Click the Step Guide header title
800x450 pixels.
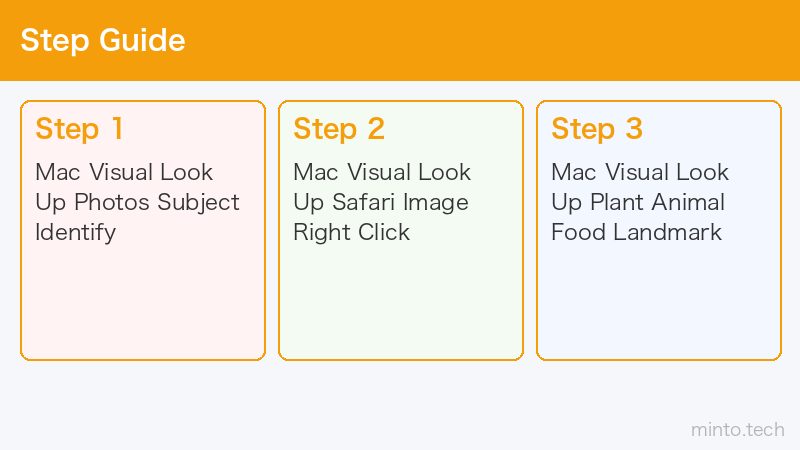point(103,40)
